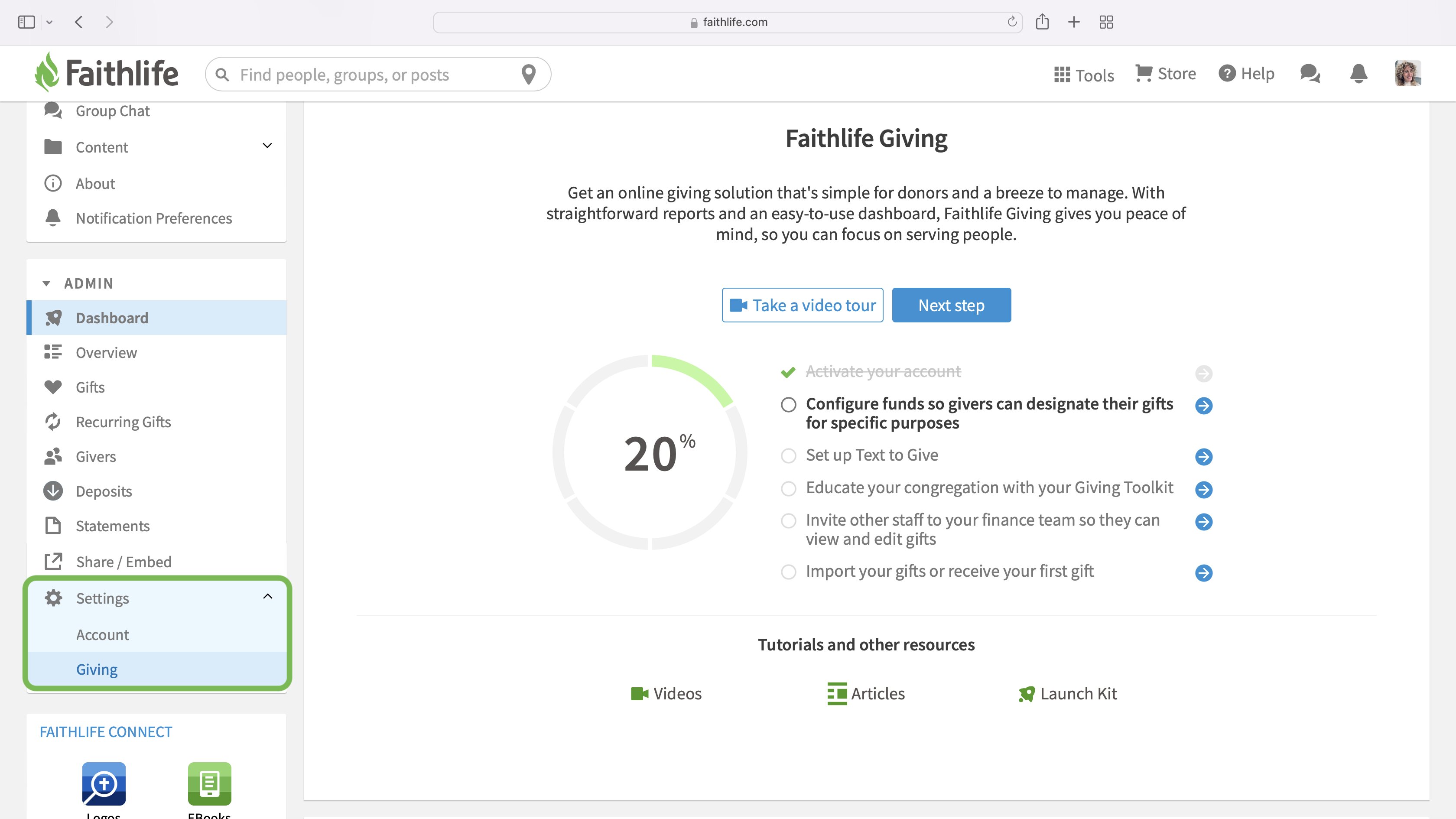Screen dimensions: 1456x819
Task: Go back in Safari history
Action: (78, 22)
